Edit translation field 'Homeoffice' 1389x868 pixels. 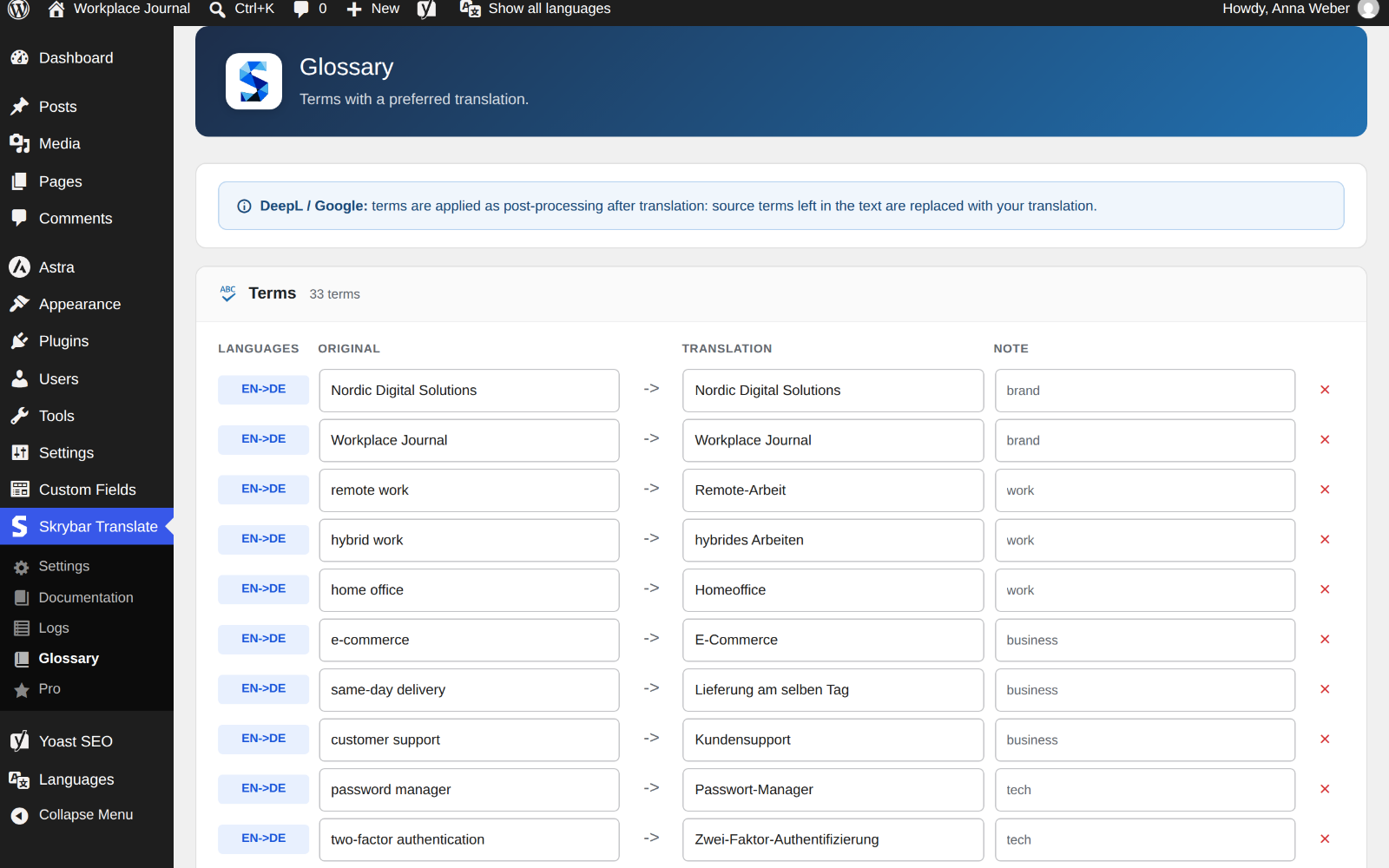tap(833, 590)
